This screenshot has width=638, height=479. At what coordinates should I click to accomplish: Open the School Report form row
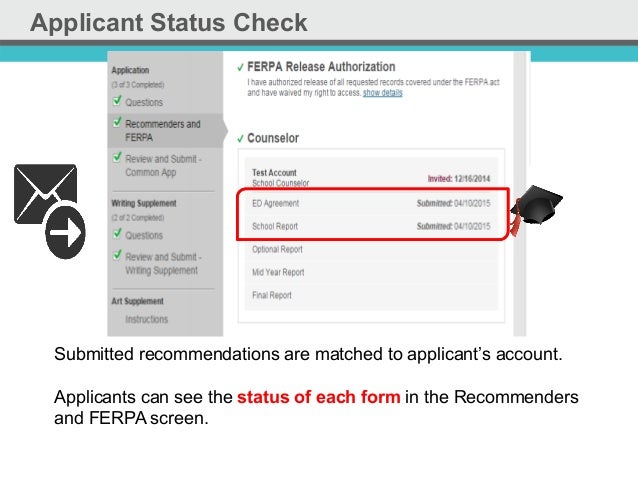[371, 226]
